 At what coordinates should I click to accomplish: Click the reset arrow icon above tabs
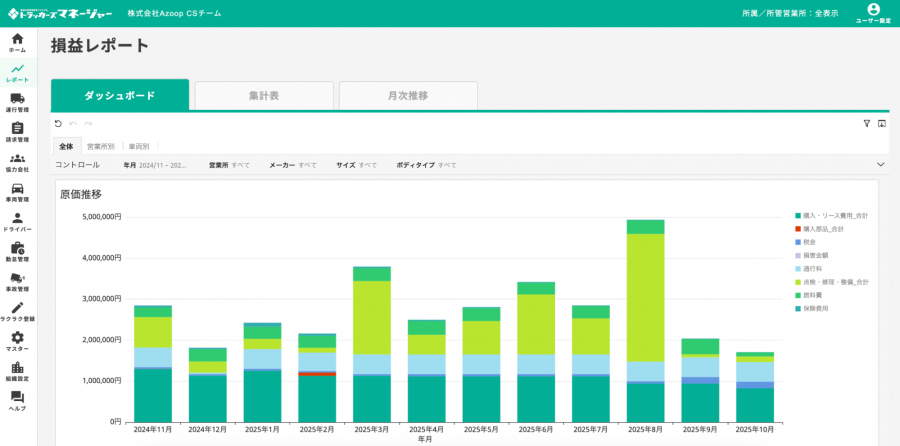pyautogui.click(x=58, y=124)
